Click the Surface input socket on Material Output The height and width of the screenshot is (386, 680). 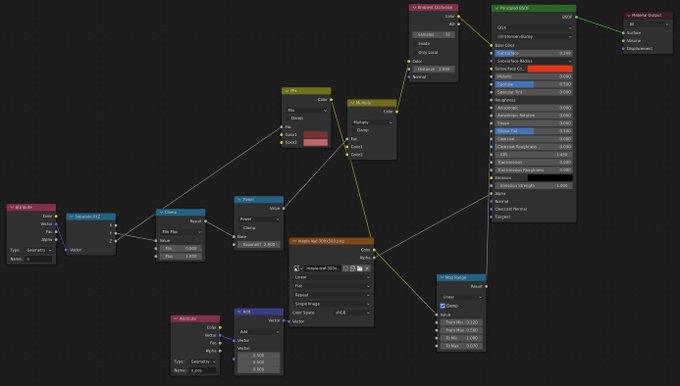point(624,33)
